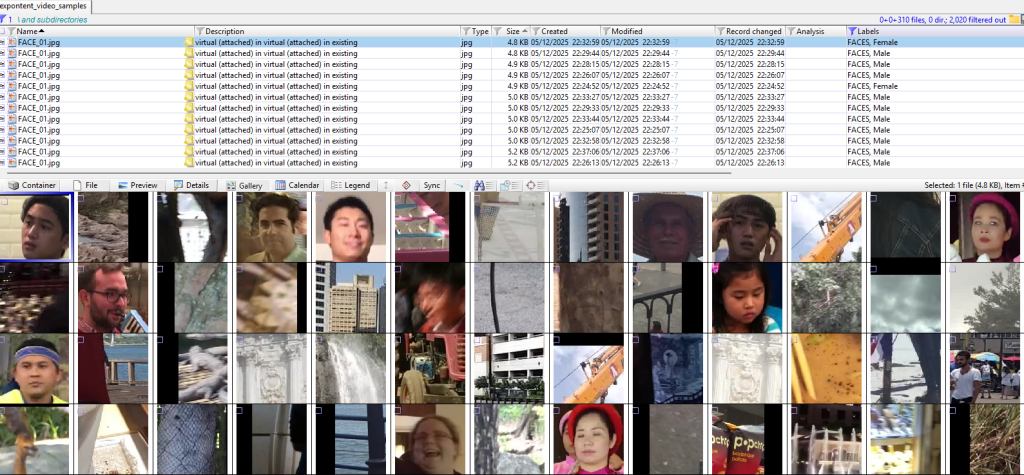Click the blue filter funnel above Name column

click(4, 19)
